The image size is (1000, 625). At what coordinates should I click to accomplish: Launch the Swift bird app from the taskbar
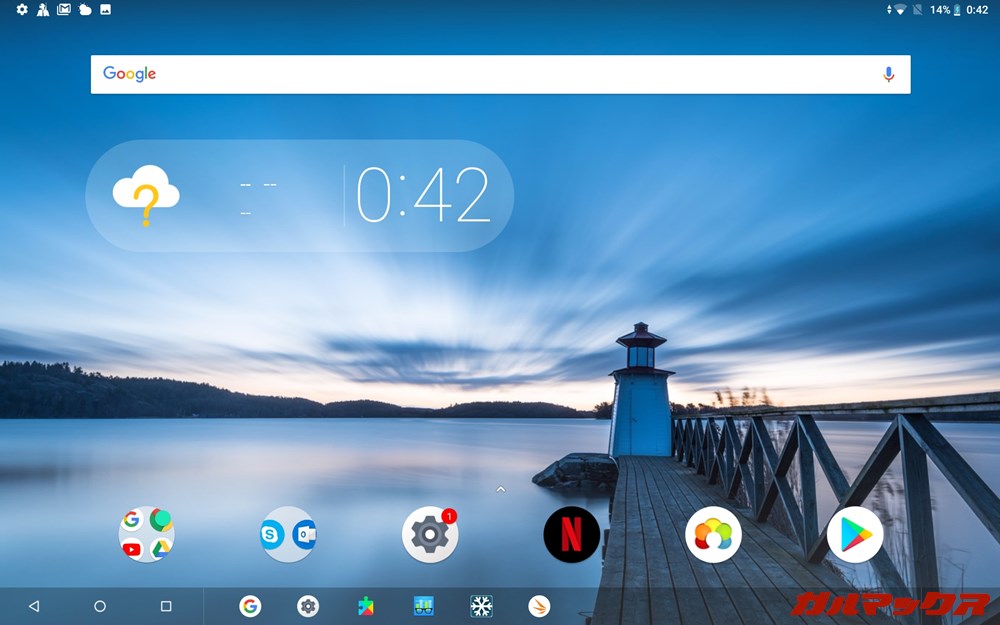pyautogui.click(x=537, y=606)
